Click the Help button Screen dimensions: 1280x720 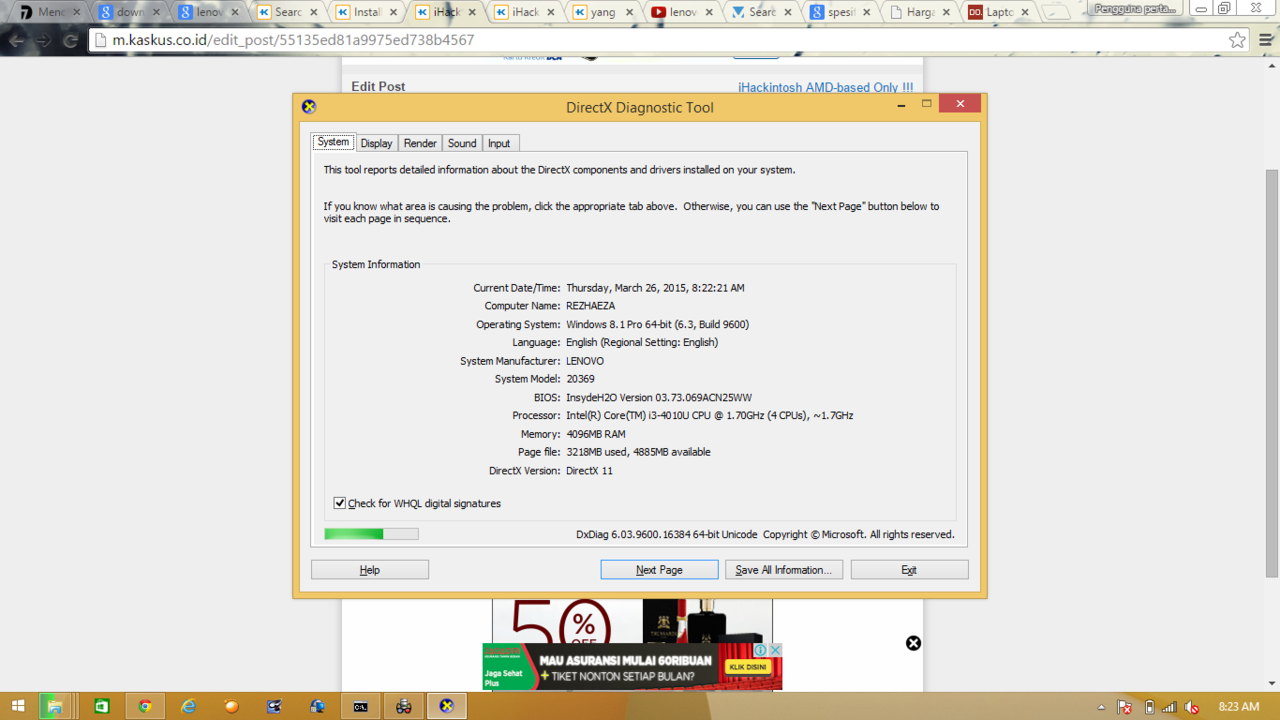(x=370, y=570)
